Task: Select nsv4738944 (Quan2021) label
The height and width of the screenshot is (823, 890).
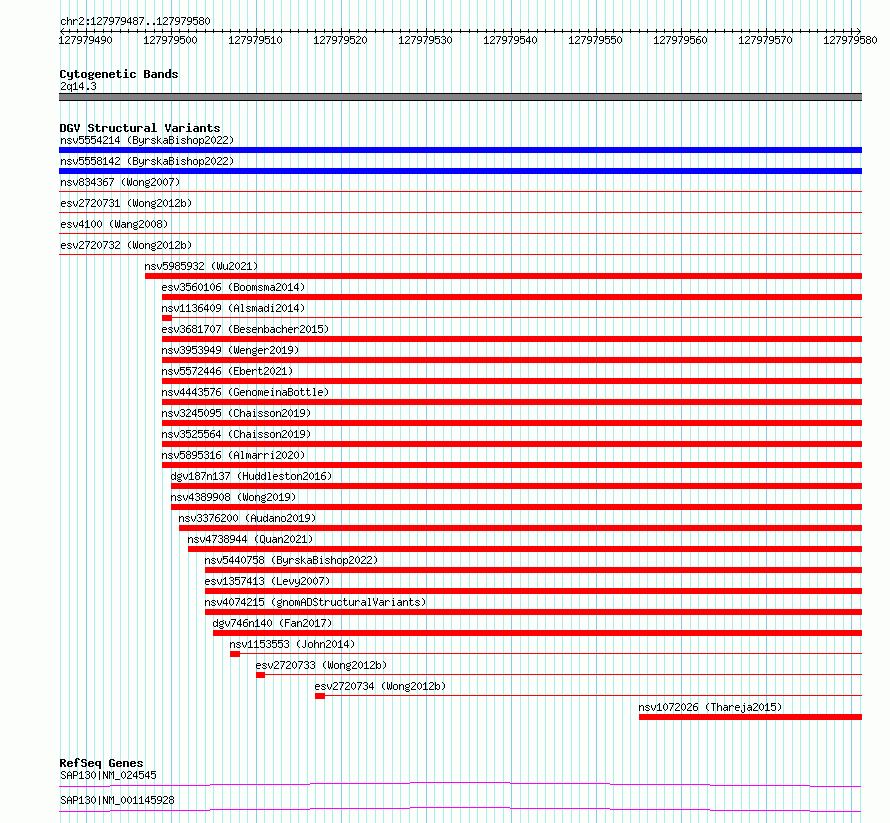Action: [x=250, y=539]
